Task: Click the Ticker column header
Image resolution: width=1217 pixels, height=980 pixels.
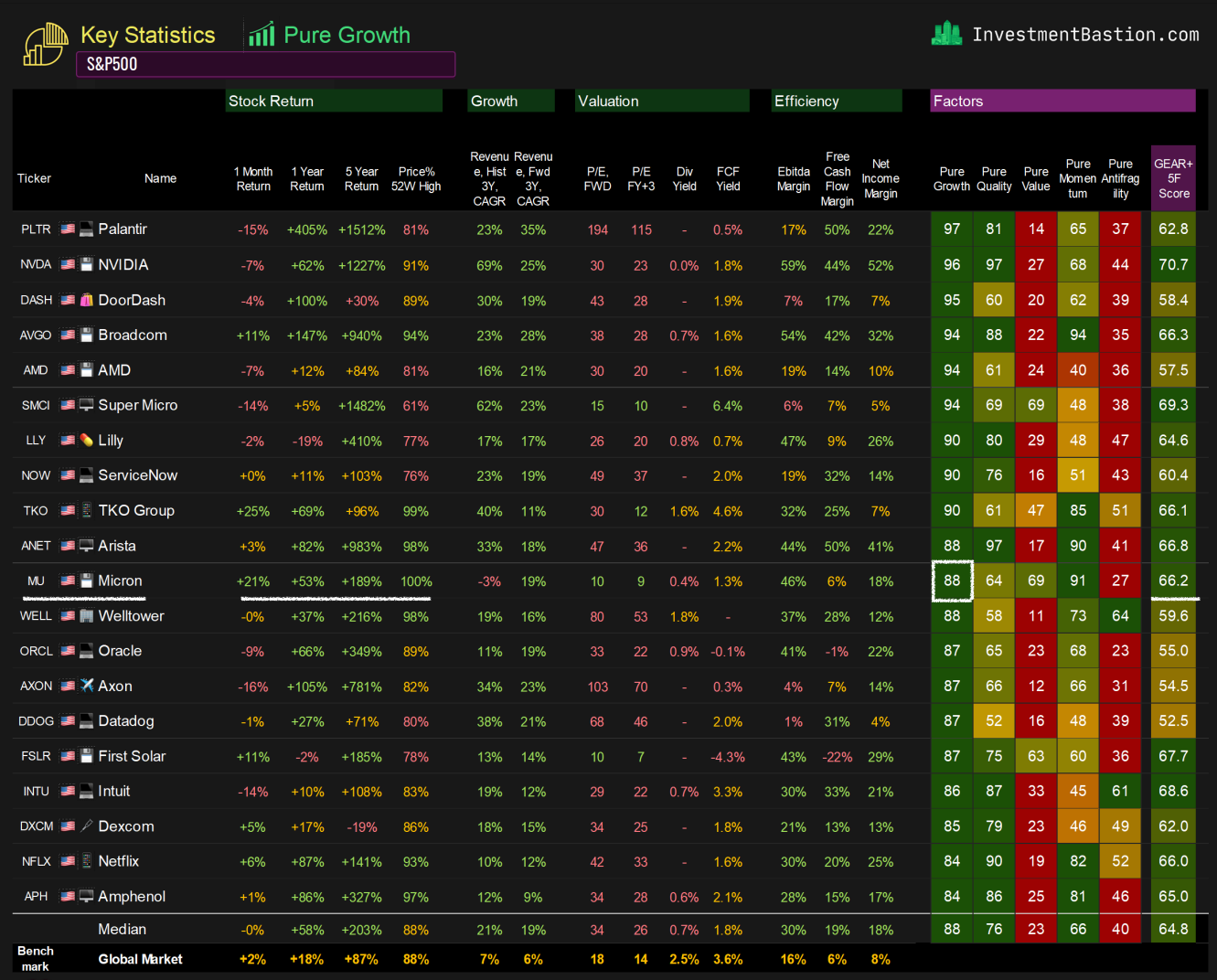Action: click(x=34, y=178)
